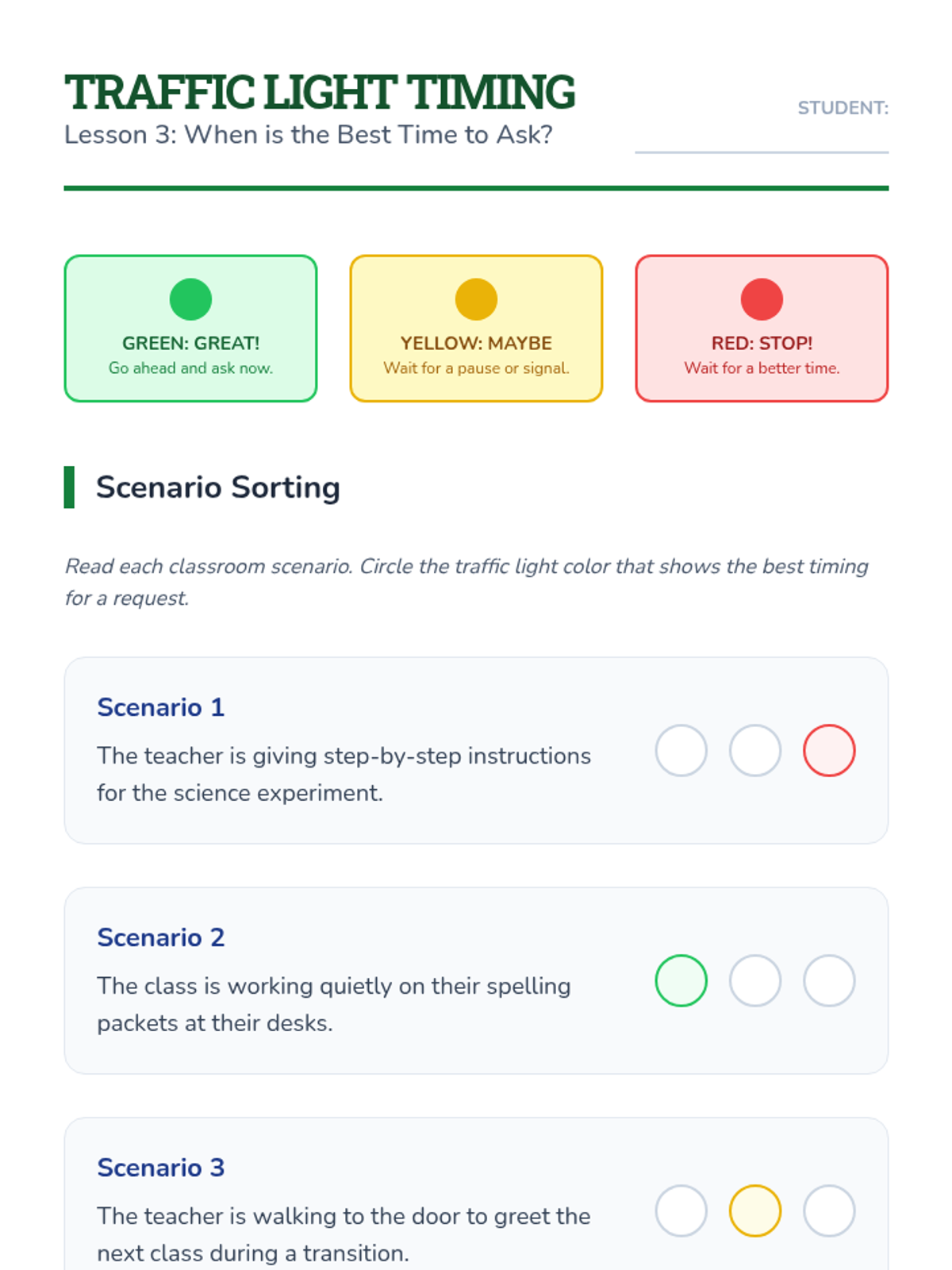Click the Traffic Light Timing title

(320, 92)
